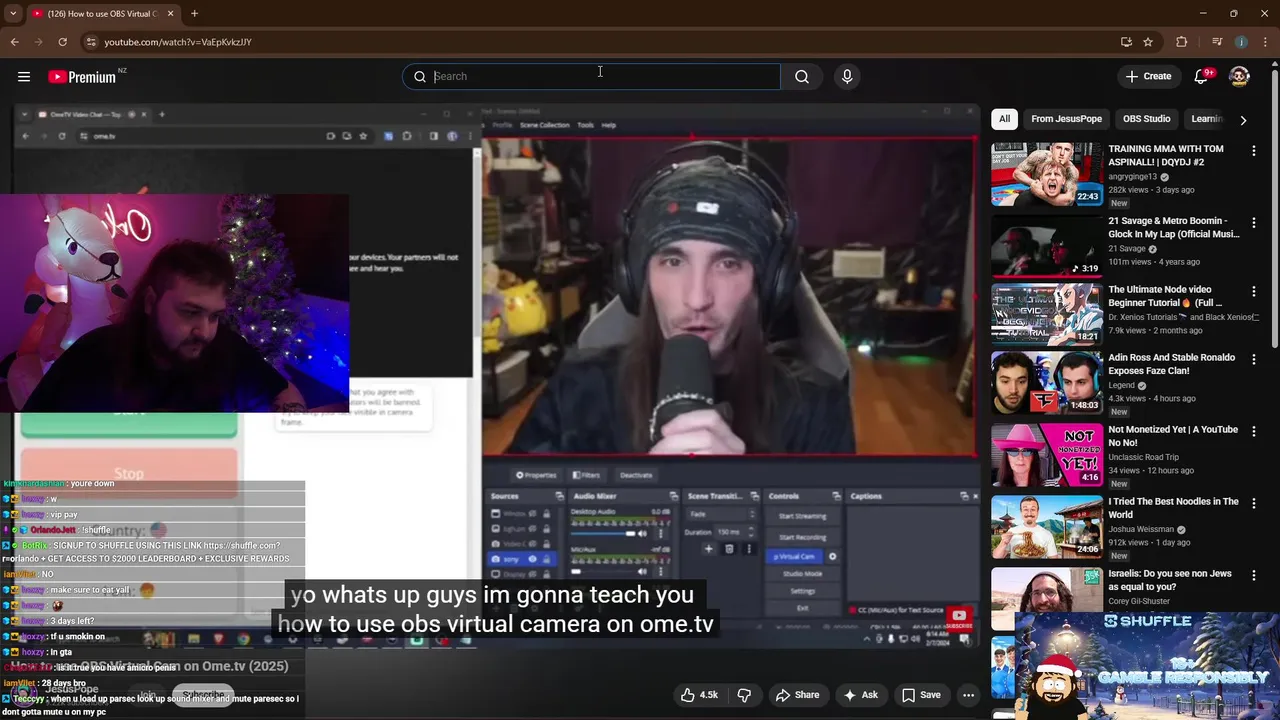Image resolution: width=1280 pixels, height=720 pixels.
Task: Go to YouTube Premium home logo
Action: [84, 77]
